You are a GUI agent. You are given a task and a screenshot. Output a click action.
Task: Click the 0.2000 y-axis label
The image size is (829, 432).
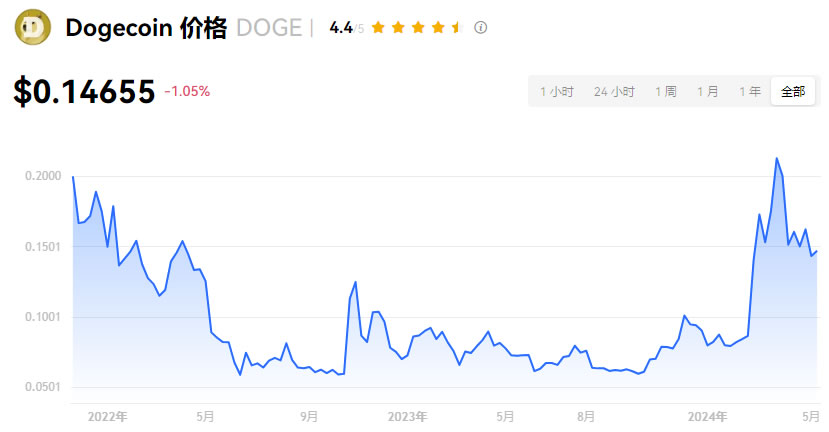tap(43, 176)
